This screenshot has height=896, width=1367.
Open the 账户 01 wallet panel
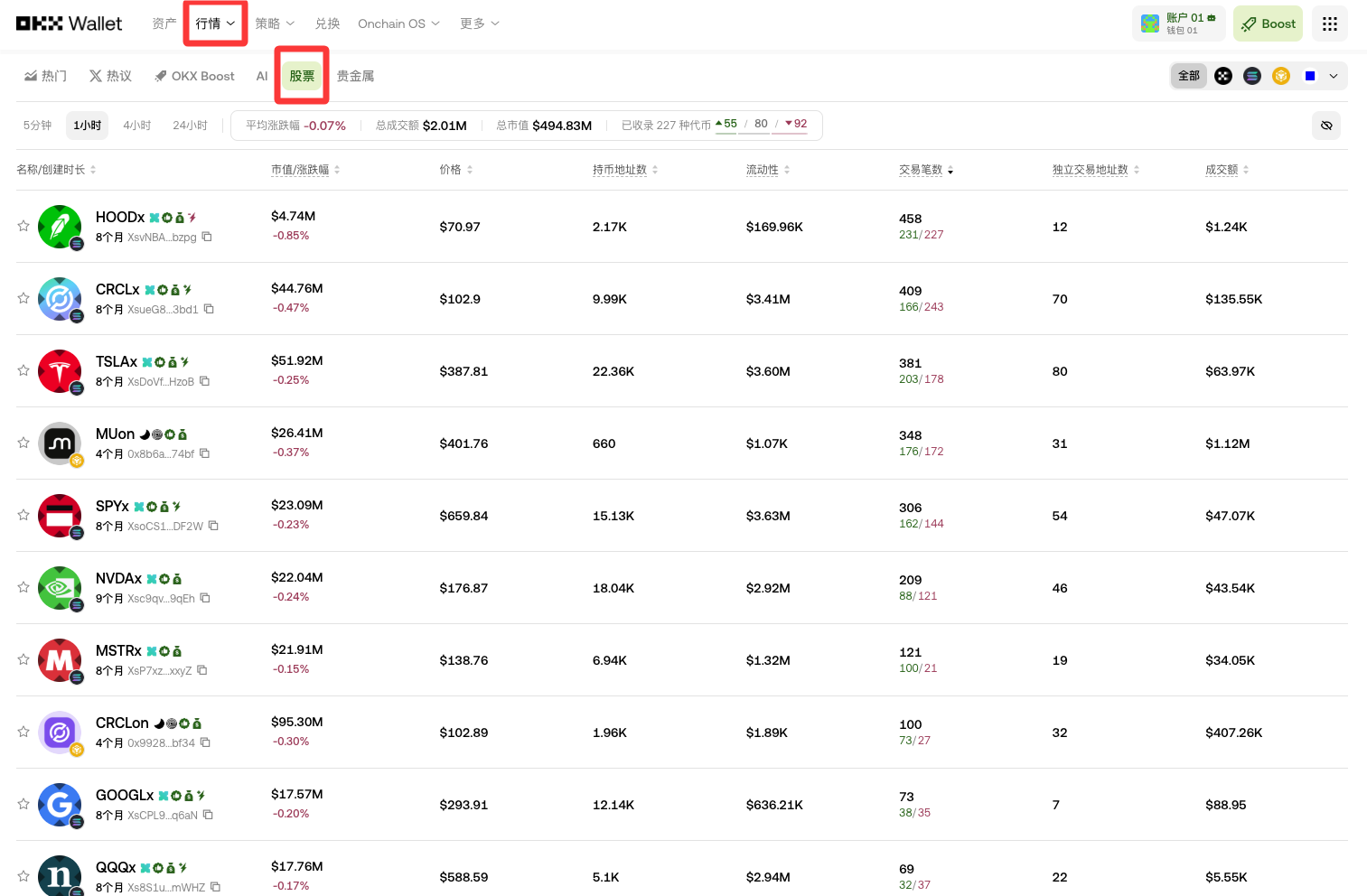(x=1179, y=23)
